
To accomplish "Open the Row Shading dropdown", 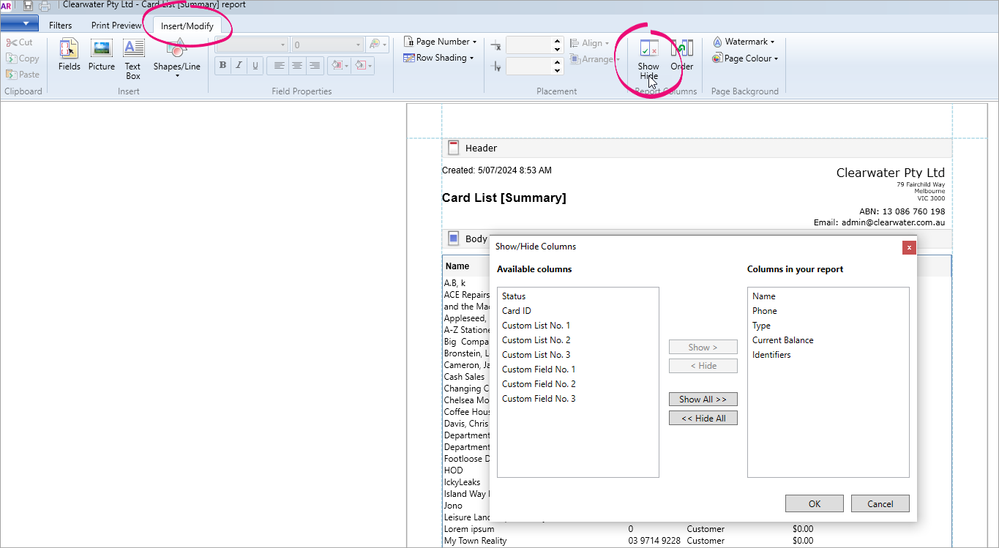I will click(x=440, y=58).
